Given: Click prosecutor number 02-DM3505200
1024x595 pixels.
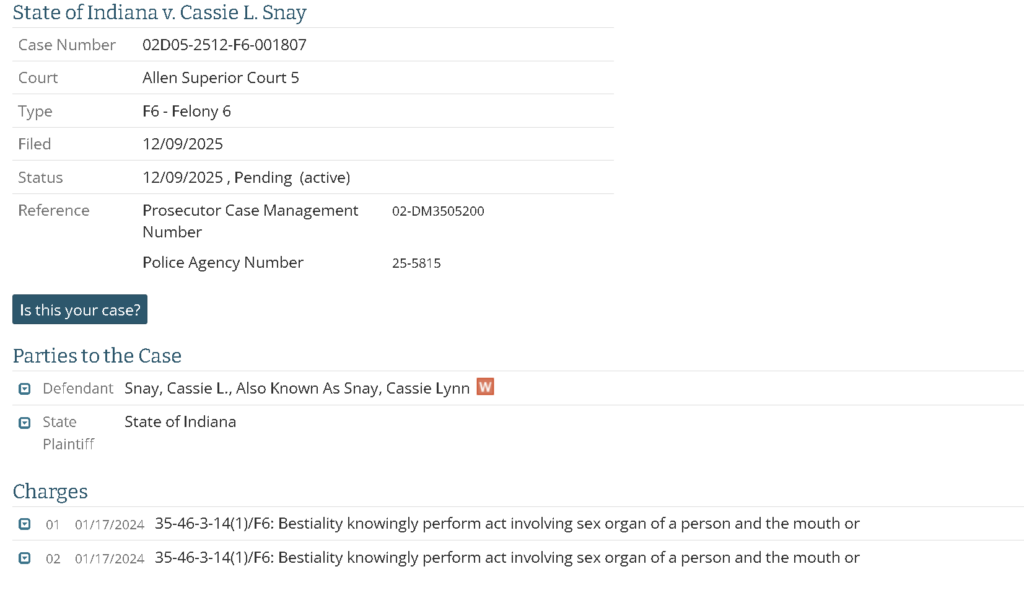Looking at the screenshot, I should coord(438,211).
